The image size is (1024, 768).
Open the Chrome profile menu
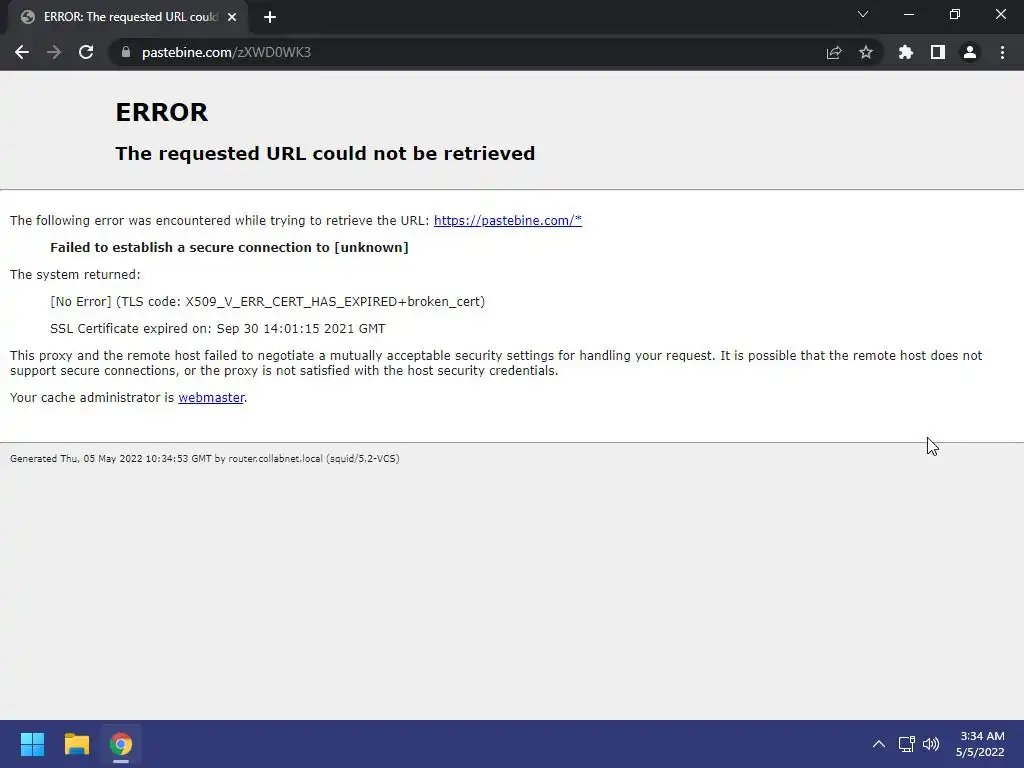point(970,52)
